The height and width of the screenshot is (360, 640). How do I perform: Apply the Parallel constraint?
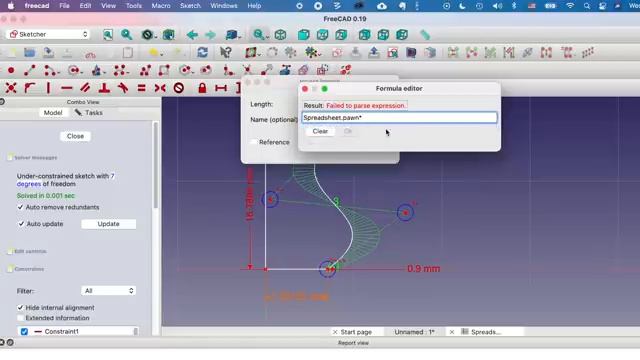85,88
